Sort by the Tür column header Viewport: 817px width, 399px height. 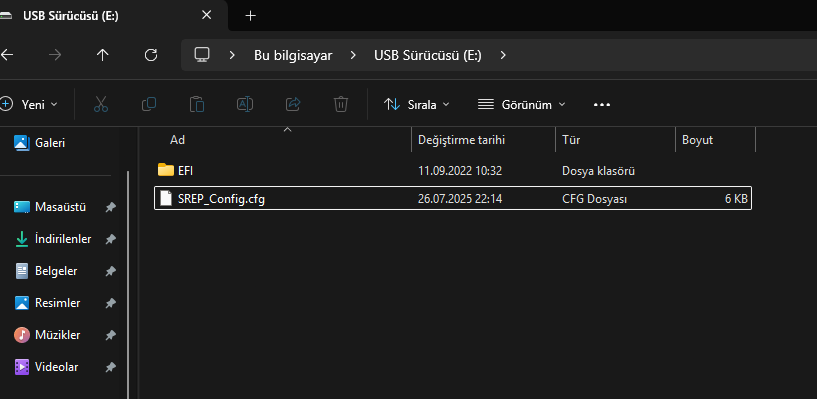tap(571, 140)
